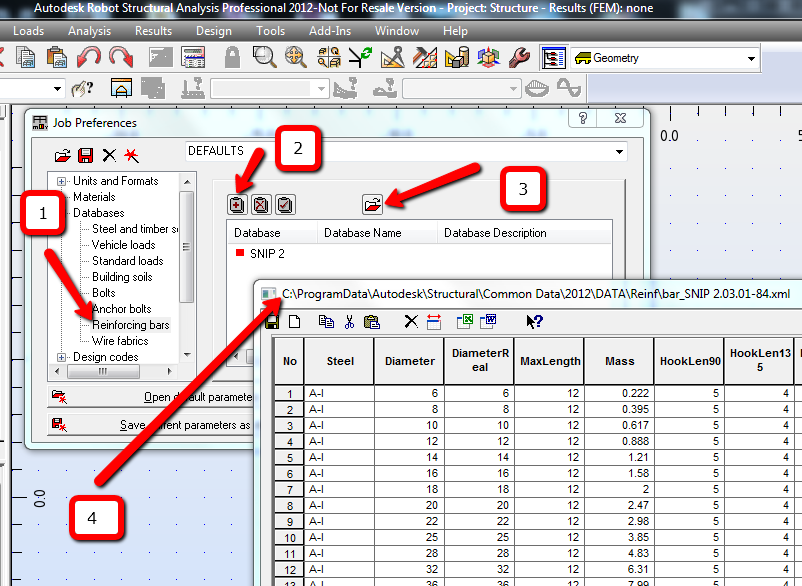Image resolution: width=802 pixels, height=586 pixels.
Task: Click the save job preferences diskette icon
Action: point(86,155)
